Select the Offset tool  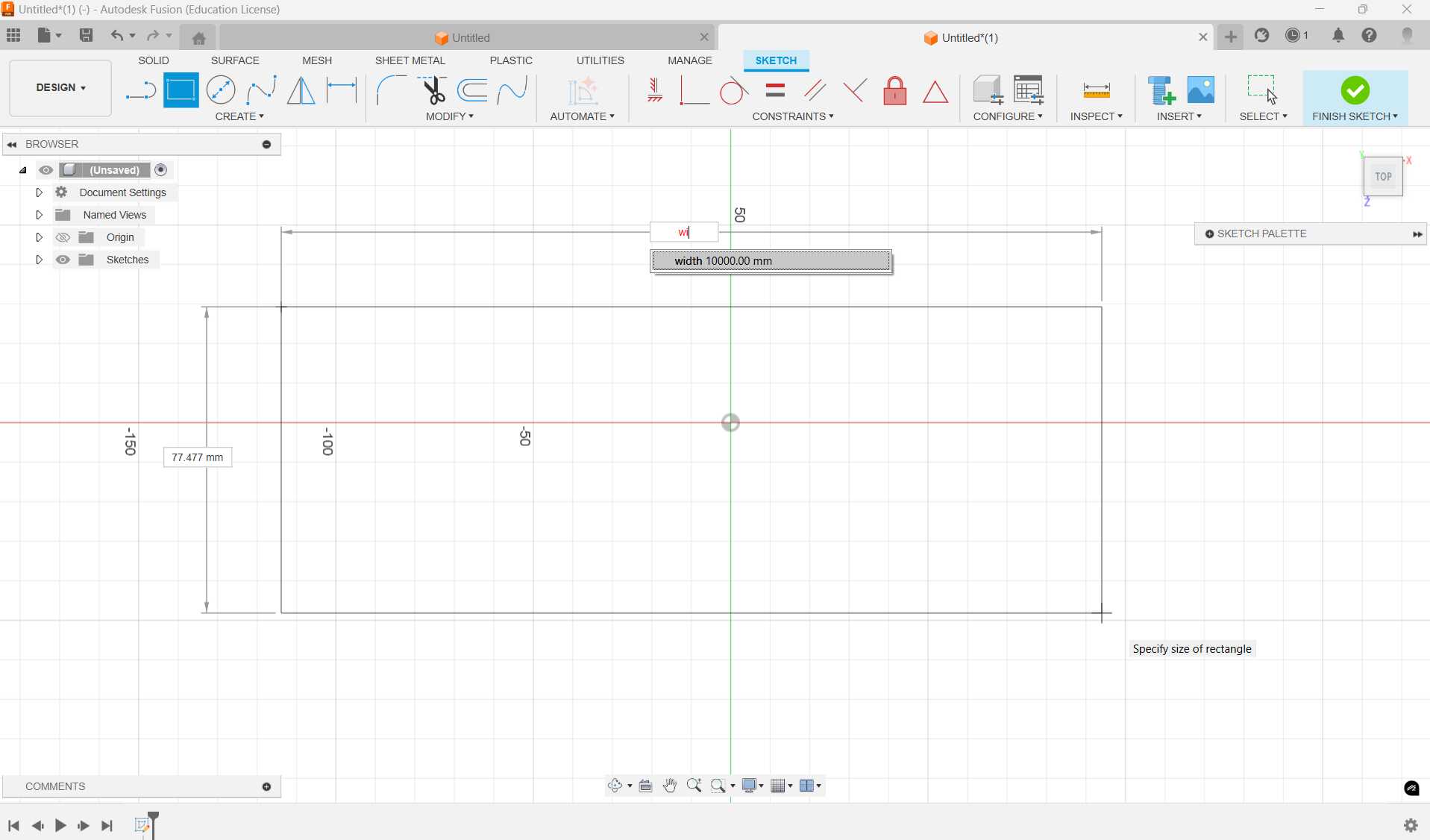tap(472, 91)
